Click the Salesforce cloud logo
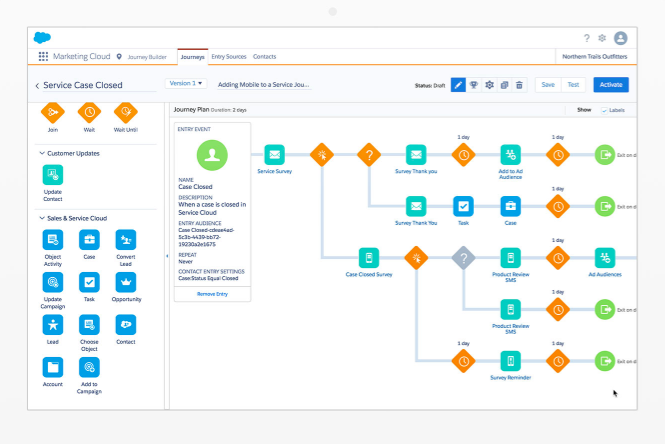 [x=42, y=38]
